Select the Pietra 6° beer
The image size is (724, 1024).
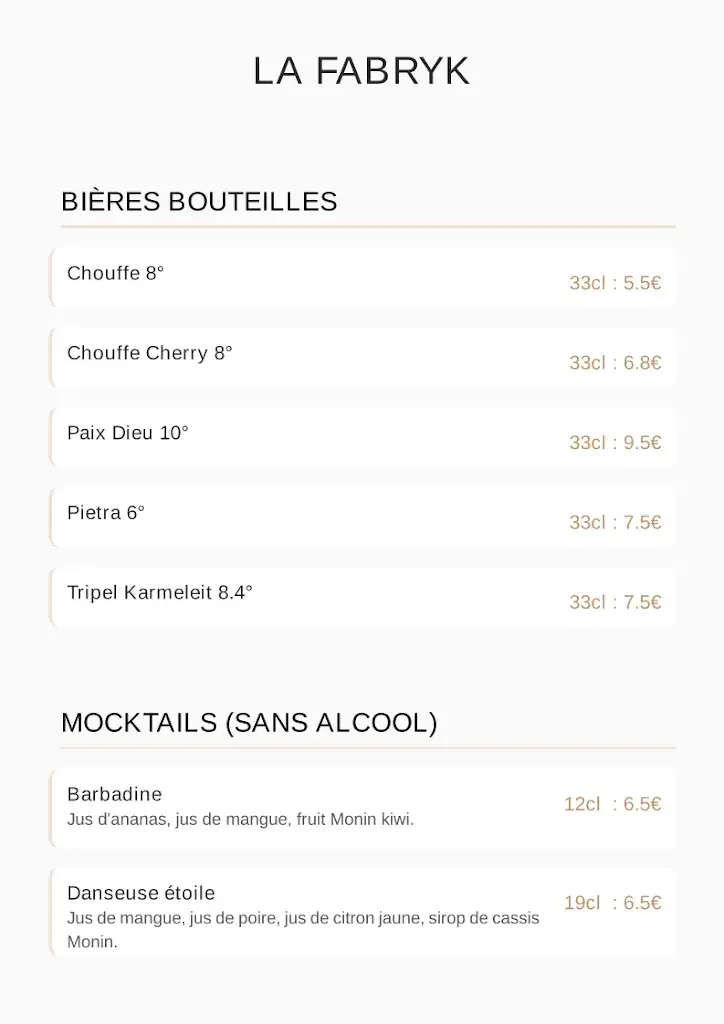[106, 513]
